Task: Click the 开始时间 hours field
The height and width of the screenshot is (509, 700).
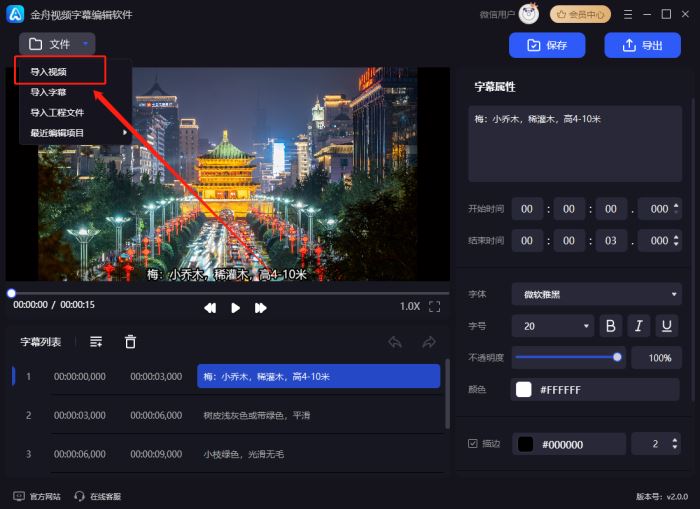Action: point(527,209)
